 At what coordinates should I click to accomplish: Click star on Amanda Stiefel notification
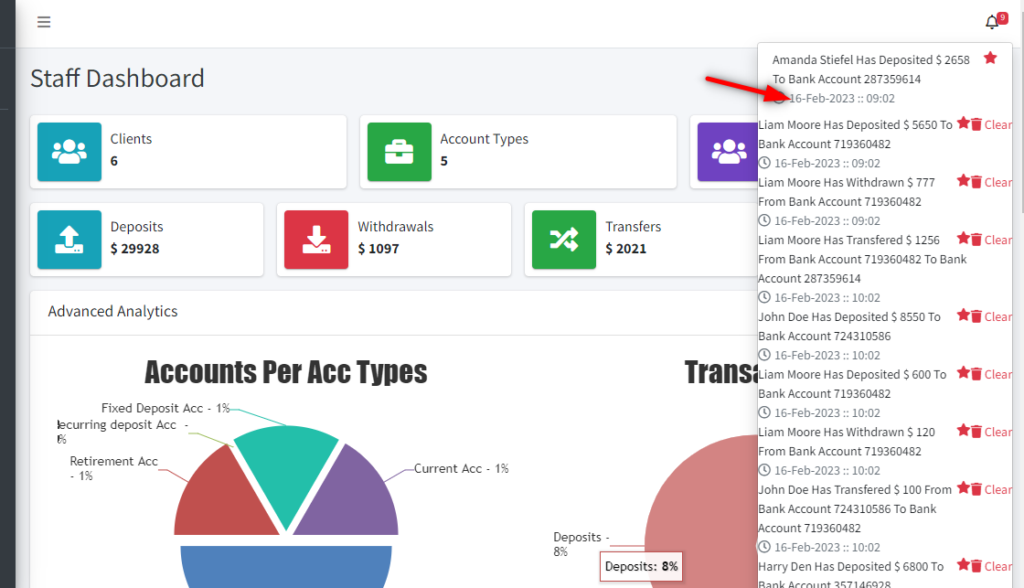tap(990, 58)
